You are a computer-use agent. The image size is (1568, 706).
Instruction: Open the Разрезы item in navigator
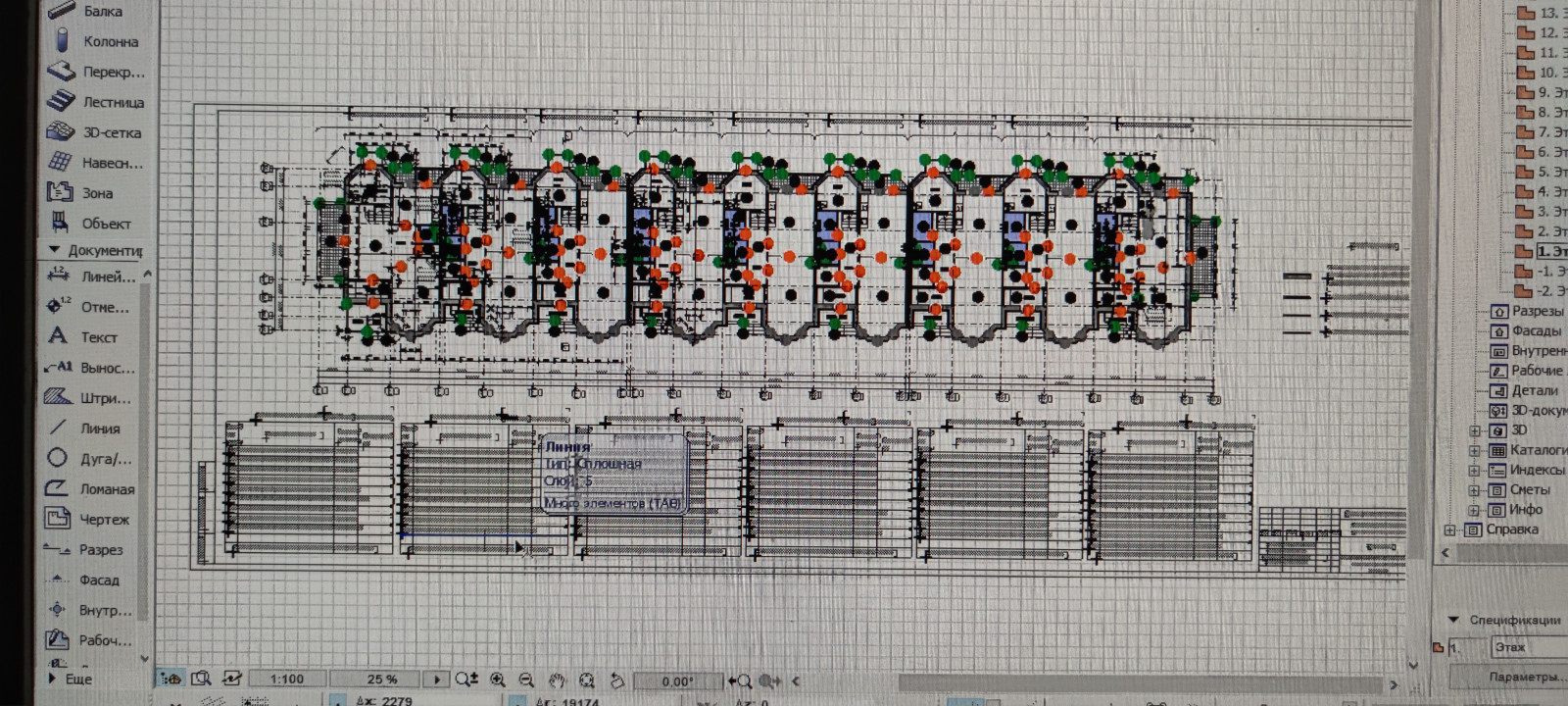1536,311
